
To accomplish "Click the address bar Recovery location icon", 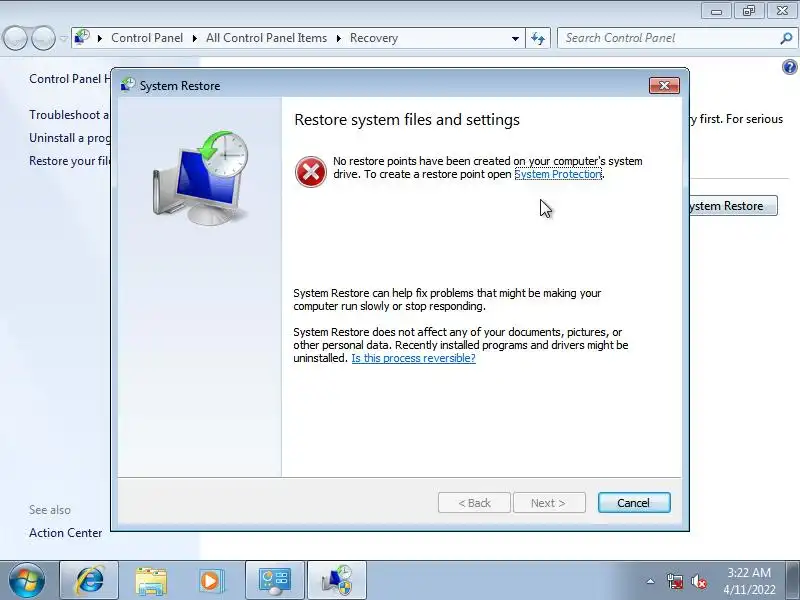I will click(82, 37).
